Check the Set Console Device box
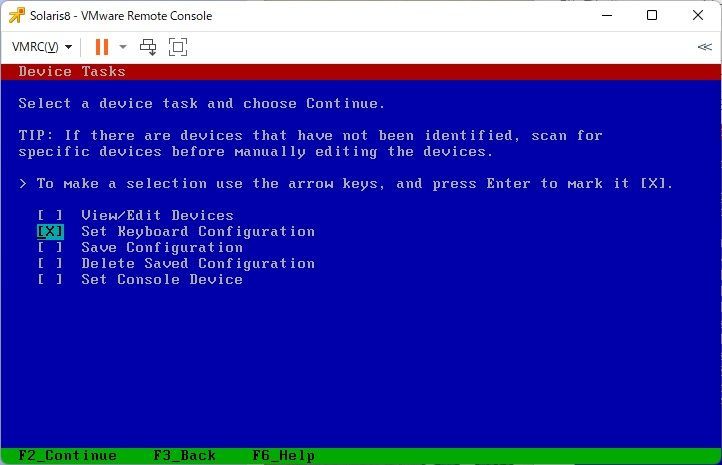This screenshot has height=465, width=722. coord(50,279)
